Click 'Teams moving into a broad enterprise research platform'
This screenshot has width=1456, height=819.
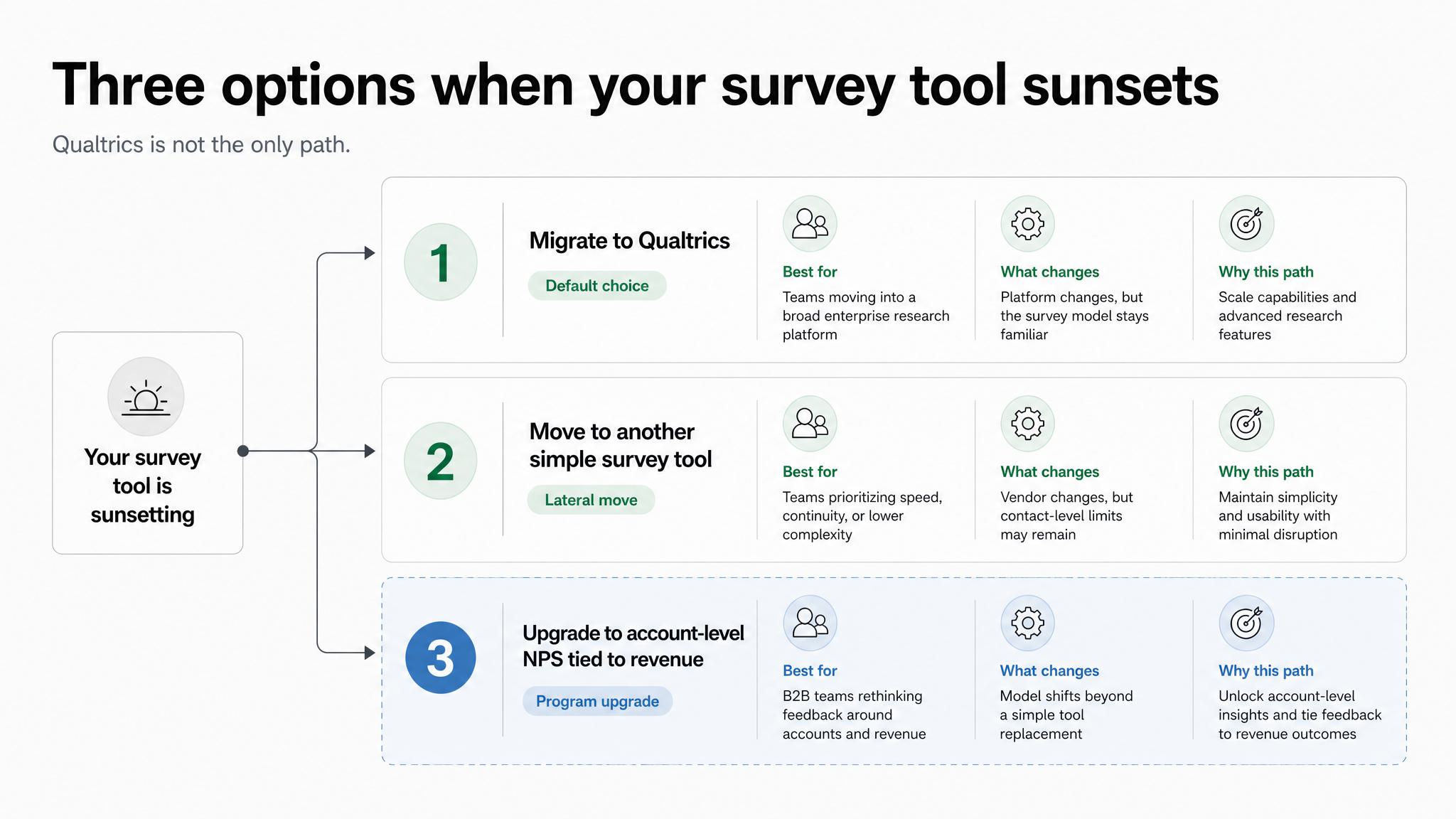coord(866,316)
